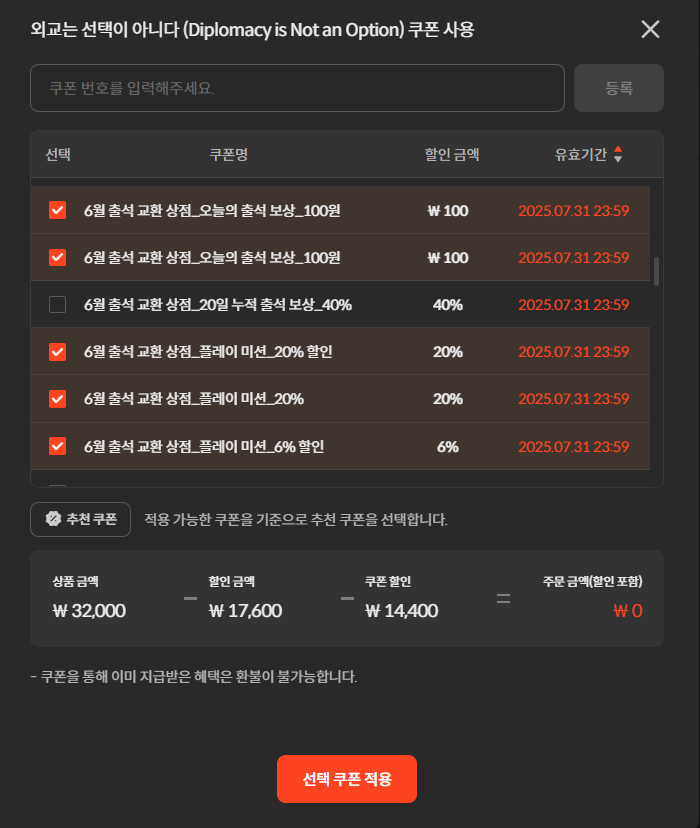Click the 쿠폰명 column header
This screenshot has height=828, width=700.
[229, 154]
